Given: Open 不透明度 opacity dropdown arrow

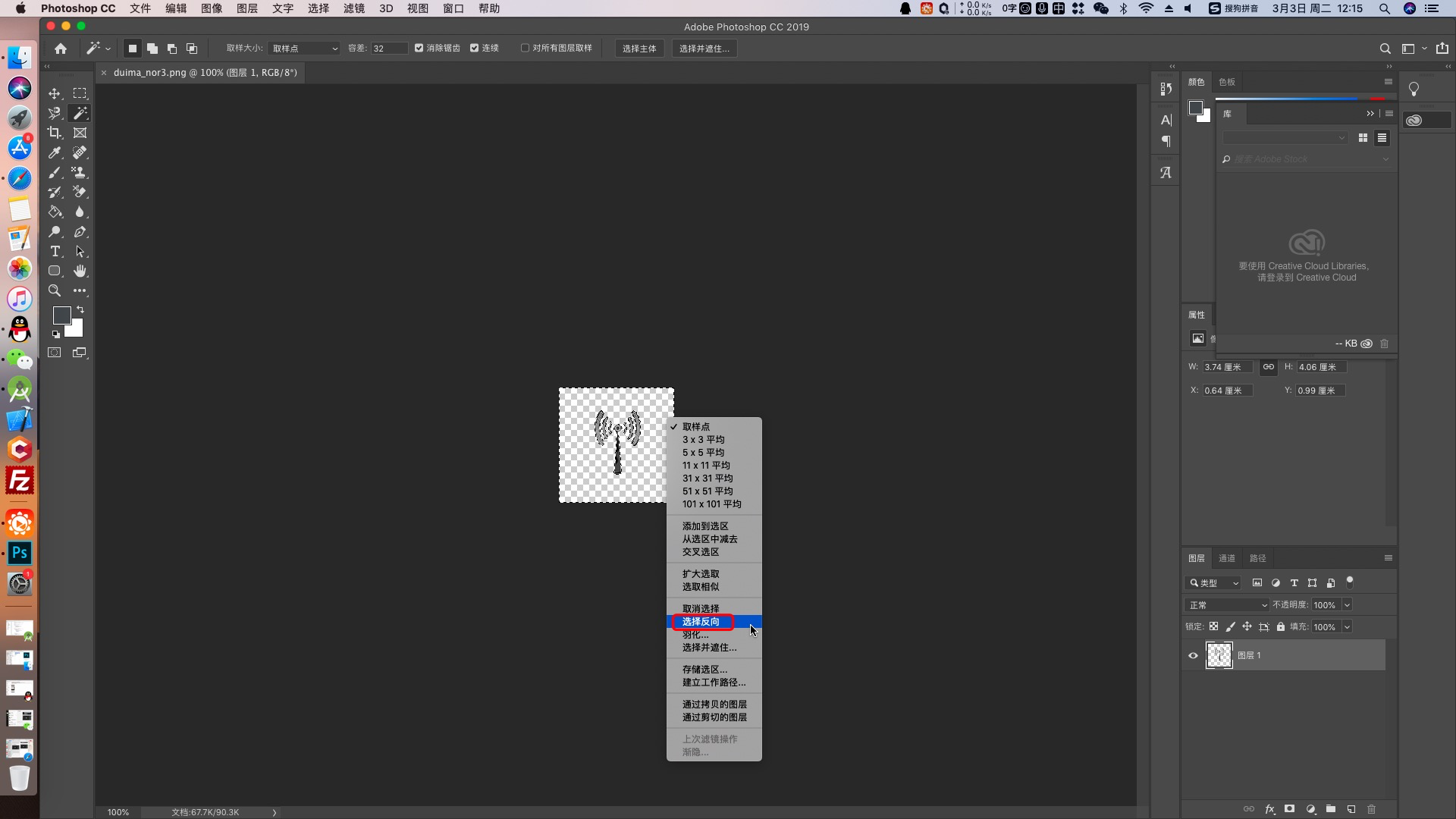Looking at the screenshot, I should (1347, 605).
